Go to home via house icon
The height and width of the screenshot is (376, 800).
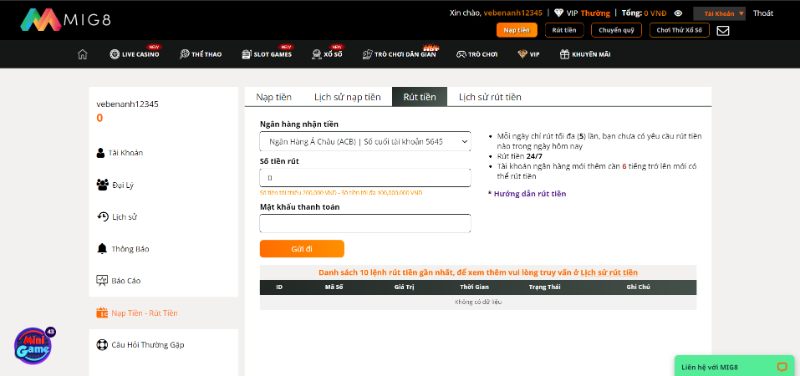(x=83, y=54)
